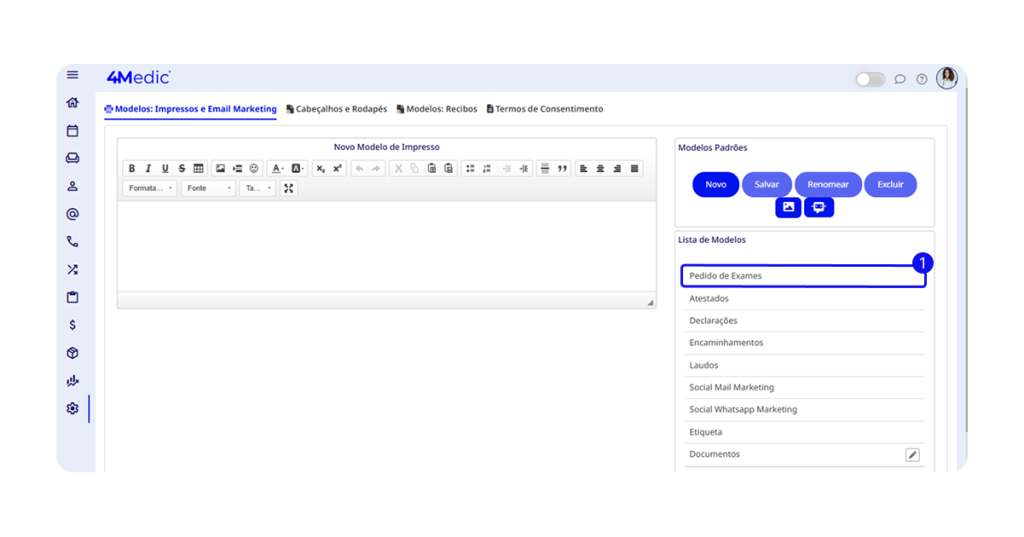1024x537 pixels.
Task: Click the blue image button below Salvar
Action: 788,208
